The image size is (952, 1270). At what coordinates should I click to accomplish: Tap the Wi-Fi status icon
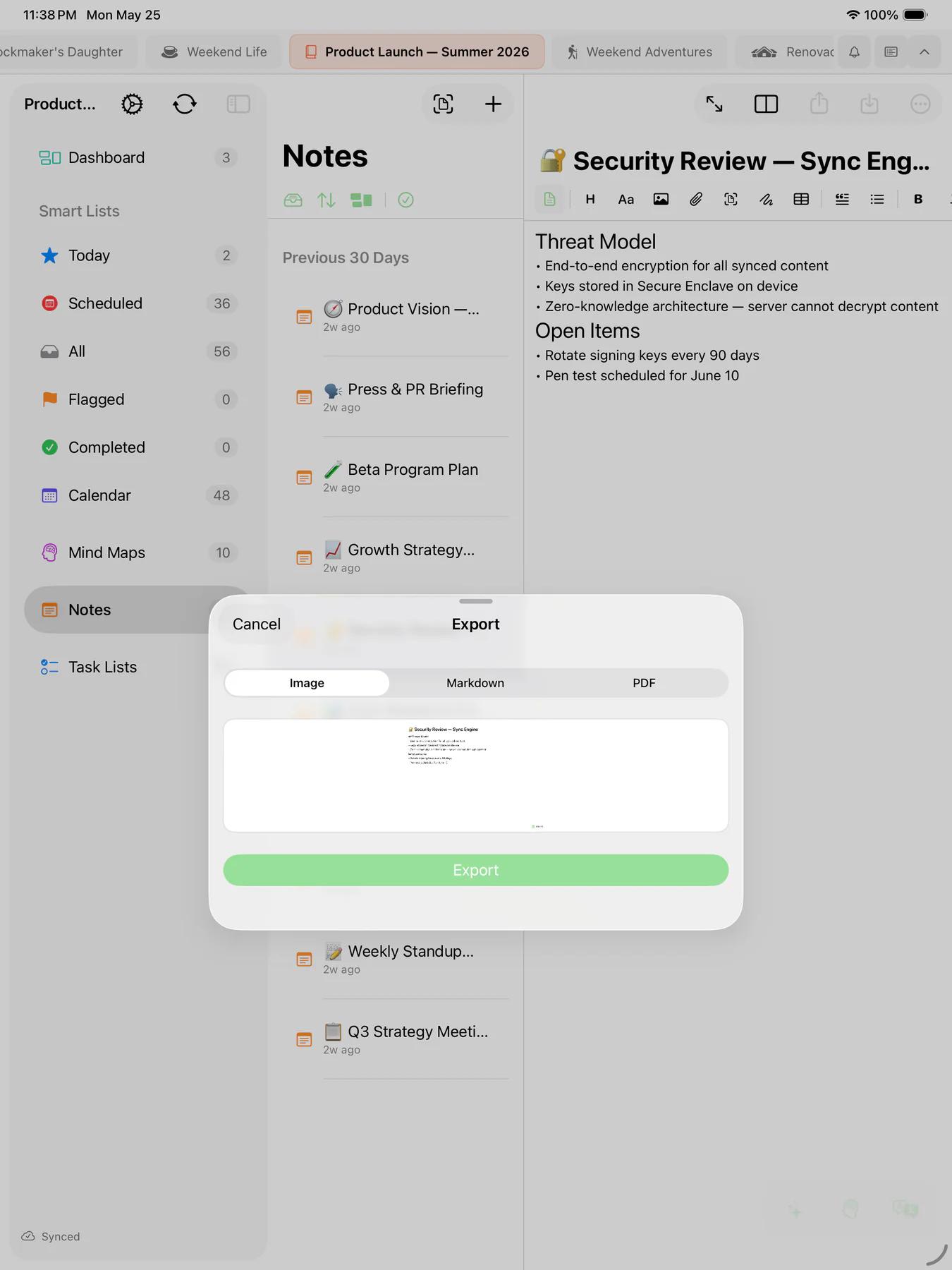pyautogui.click(x=853, y=15)
